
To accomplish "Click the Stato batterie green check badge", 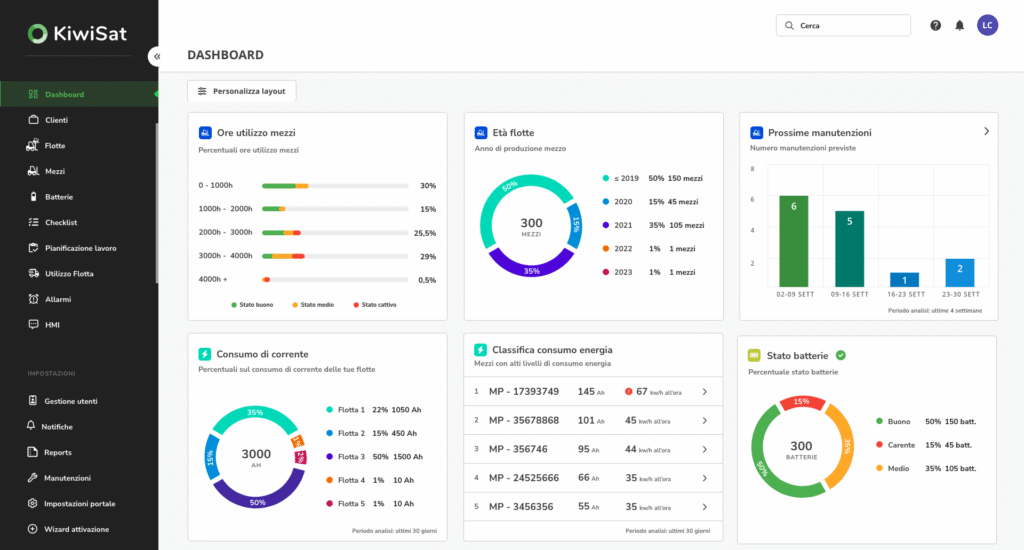I will [x=841, y=355].
